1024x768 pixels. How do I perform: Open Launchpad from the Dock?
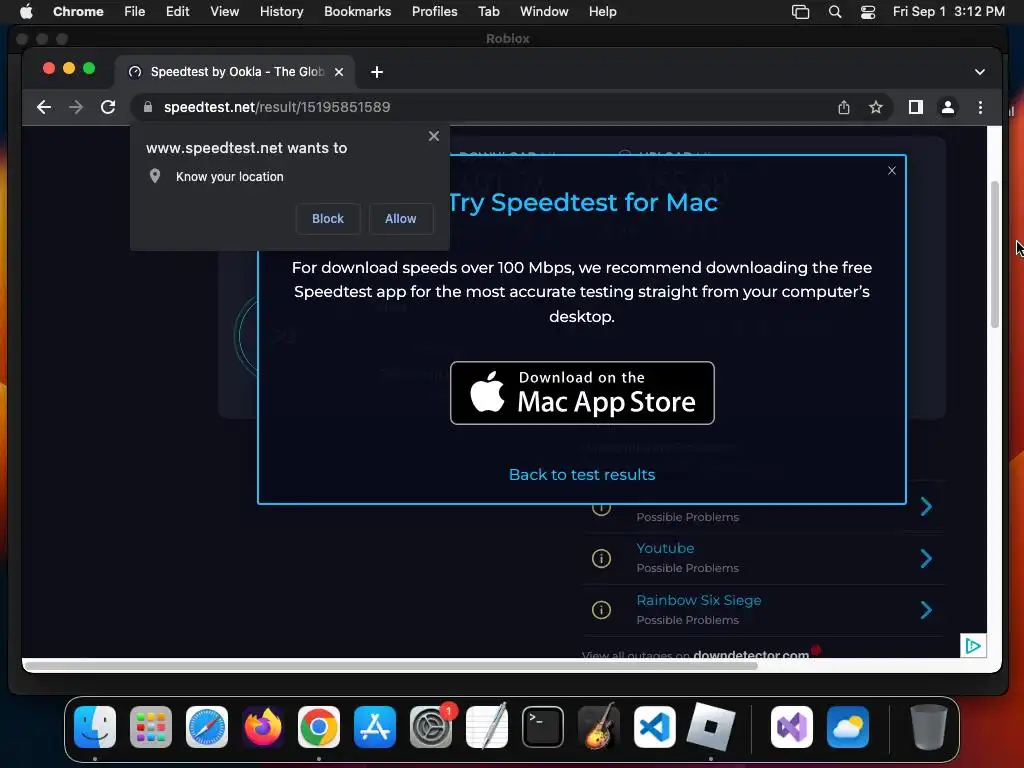click(x=151, y=727)
